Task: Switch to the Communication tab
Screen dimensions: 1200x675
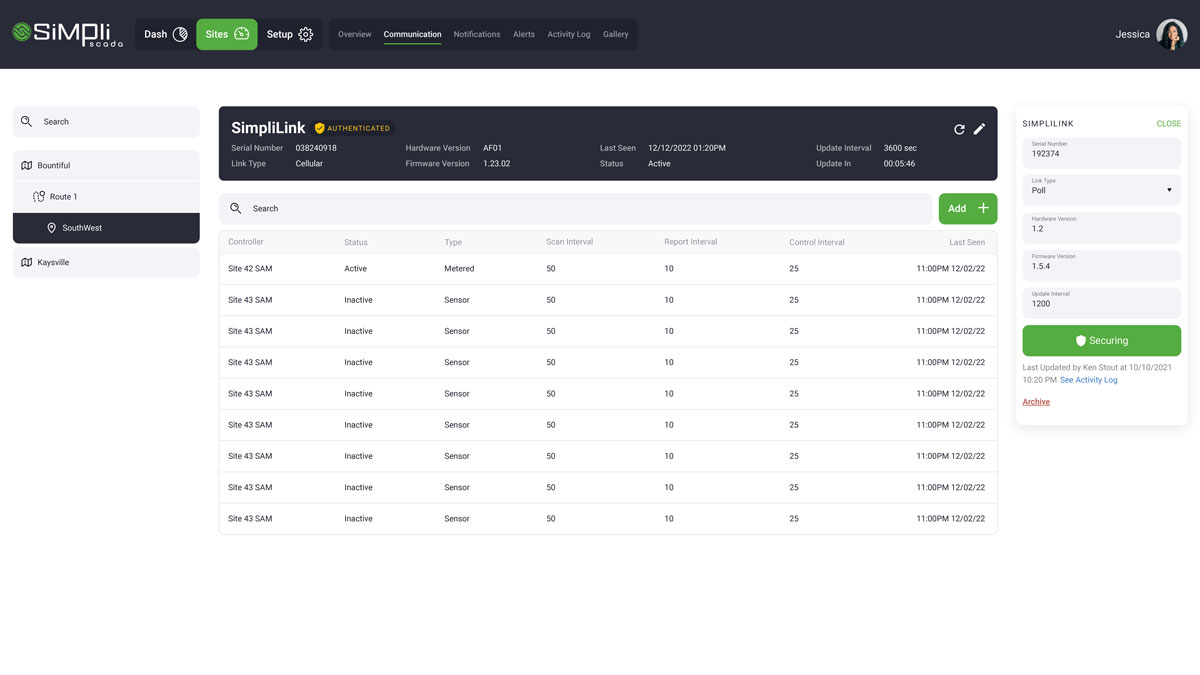Action: click(x=412, y=34)
